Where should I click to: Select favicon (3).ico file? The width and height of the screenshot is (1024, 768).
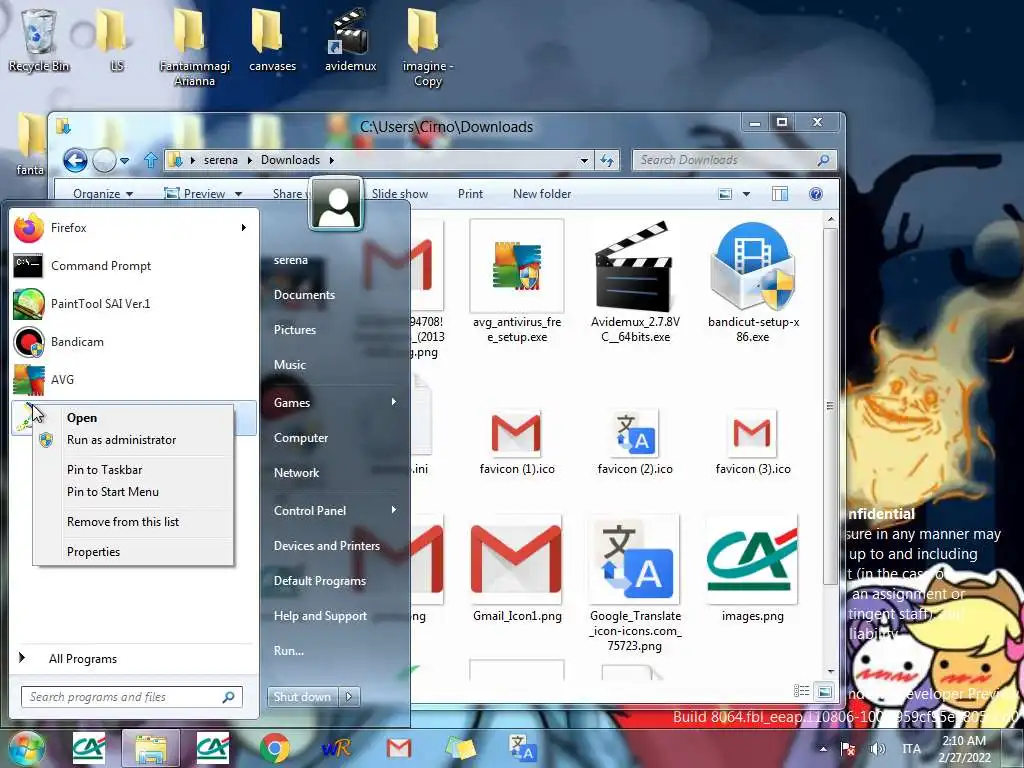tap(753, 442)
